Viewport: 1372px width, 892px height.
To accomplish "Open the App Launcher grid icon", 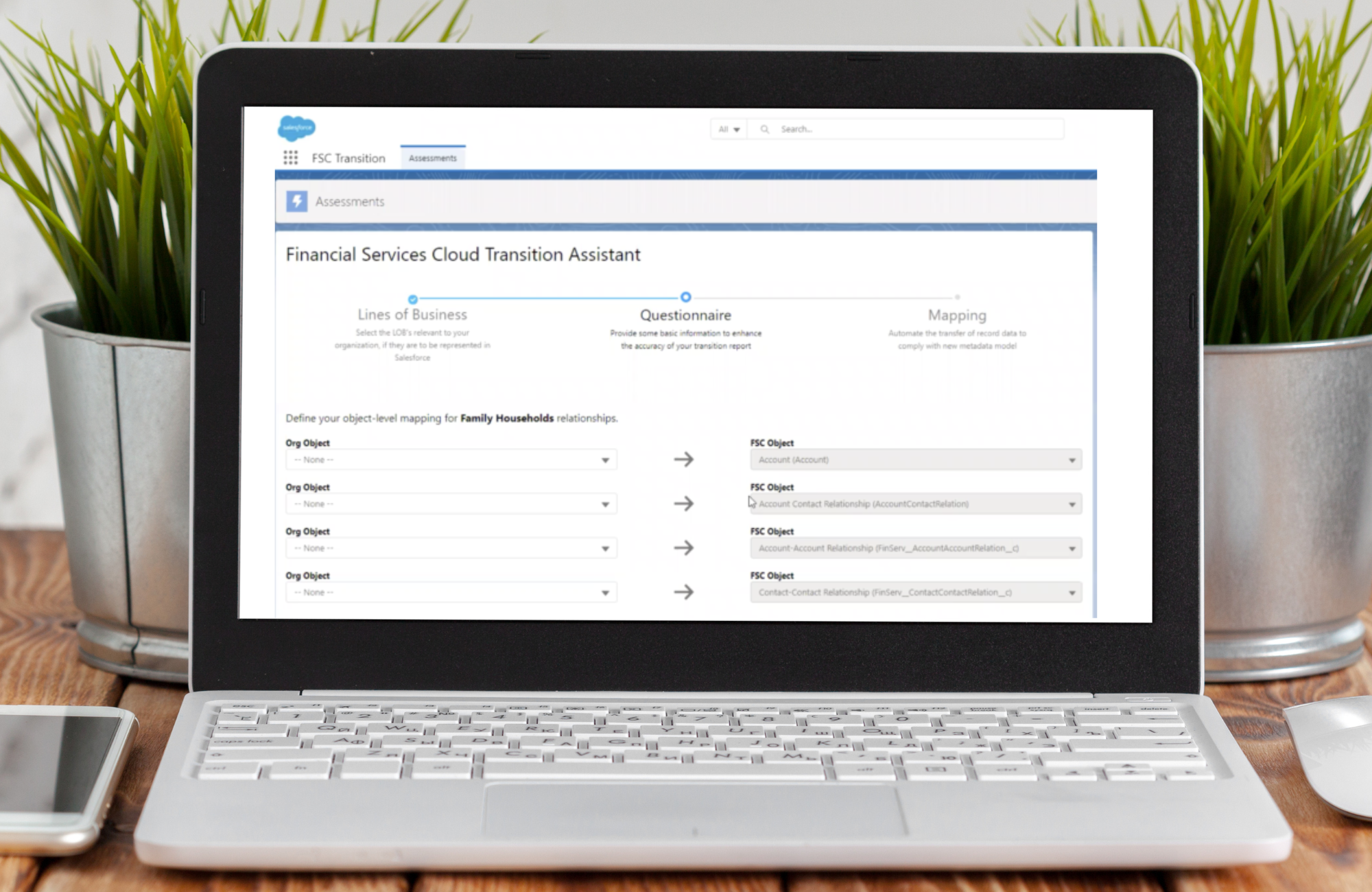I will [290, 158].
